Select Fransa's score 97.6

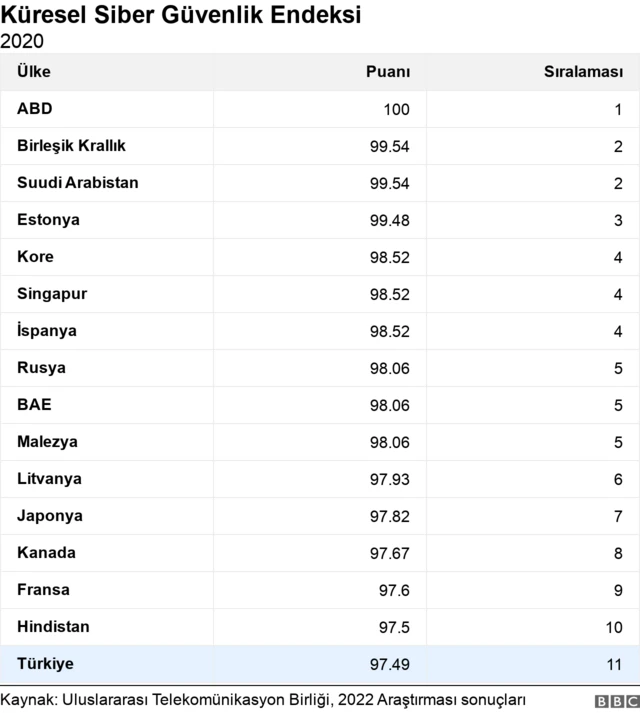394,590
